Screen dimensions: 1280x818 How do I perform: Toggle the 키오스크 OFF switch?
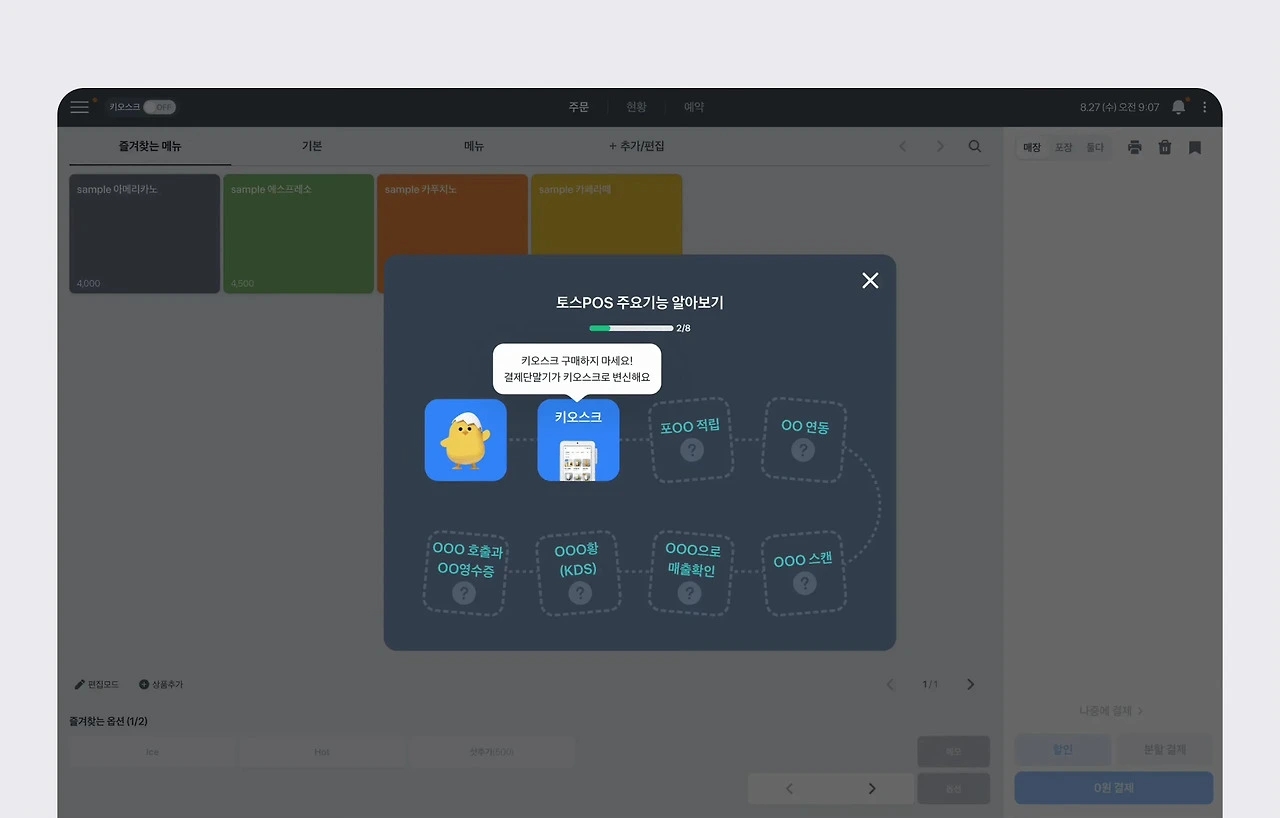pos(159,107)
